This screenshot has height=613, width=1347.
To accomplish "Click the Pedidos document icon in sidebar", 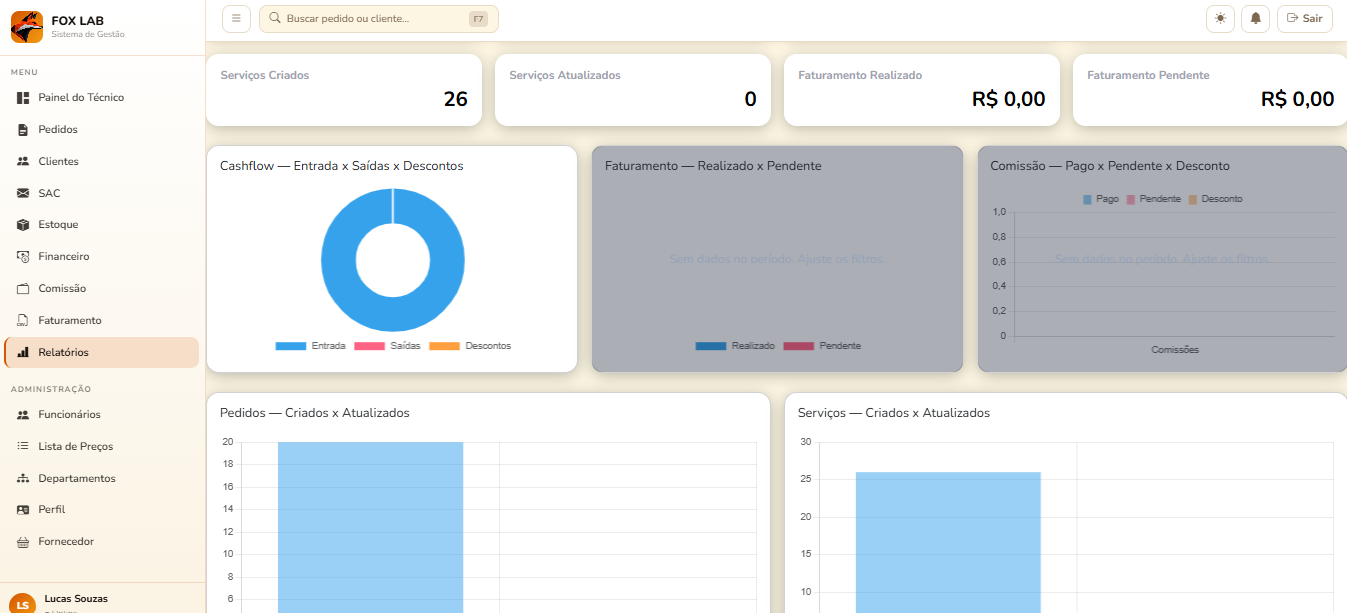I will (x=23, y=130).
